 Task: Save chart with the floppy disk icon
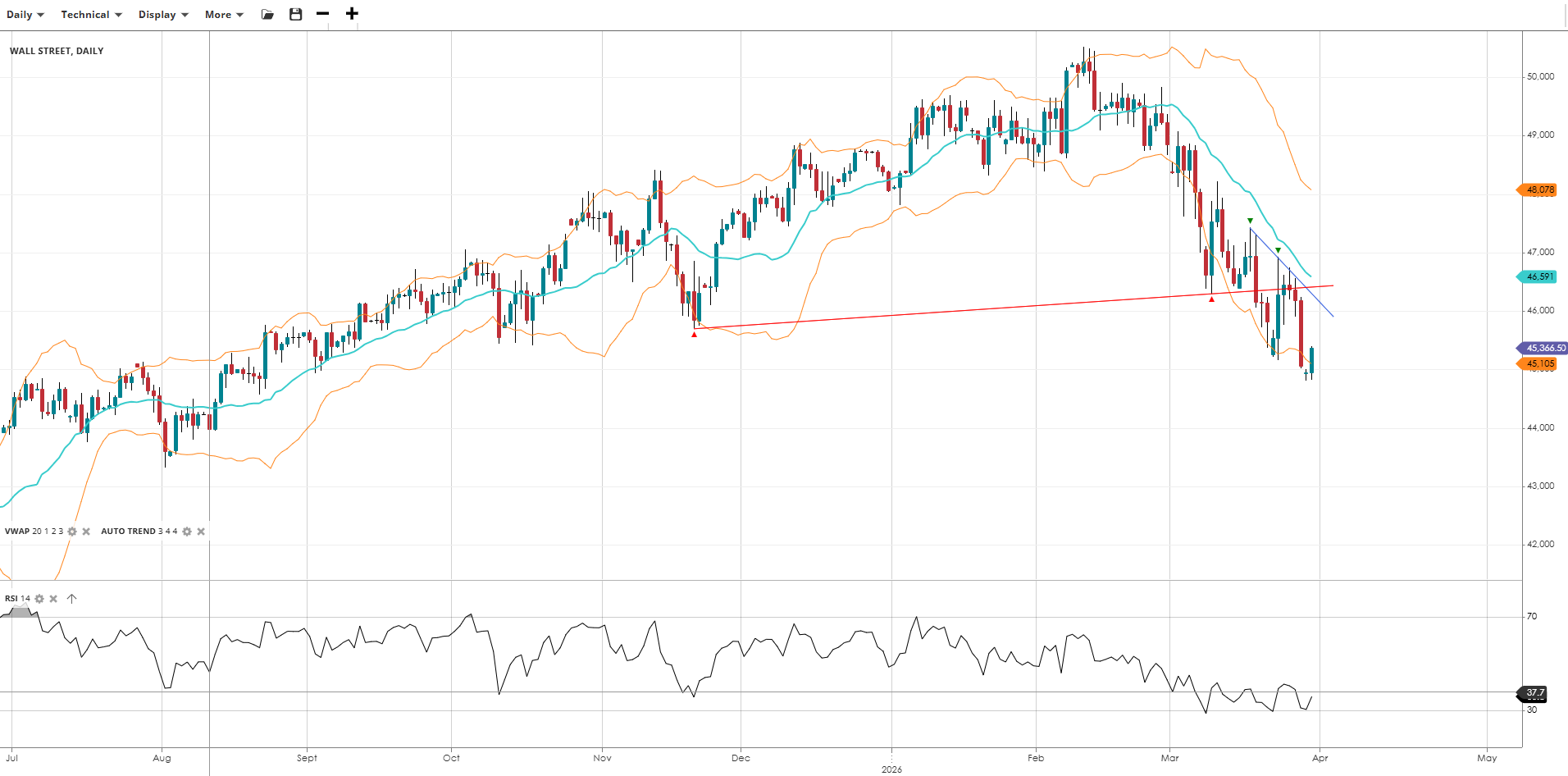pyautogui.click(x=296, y=15)
